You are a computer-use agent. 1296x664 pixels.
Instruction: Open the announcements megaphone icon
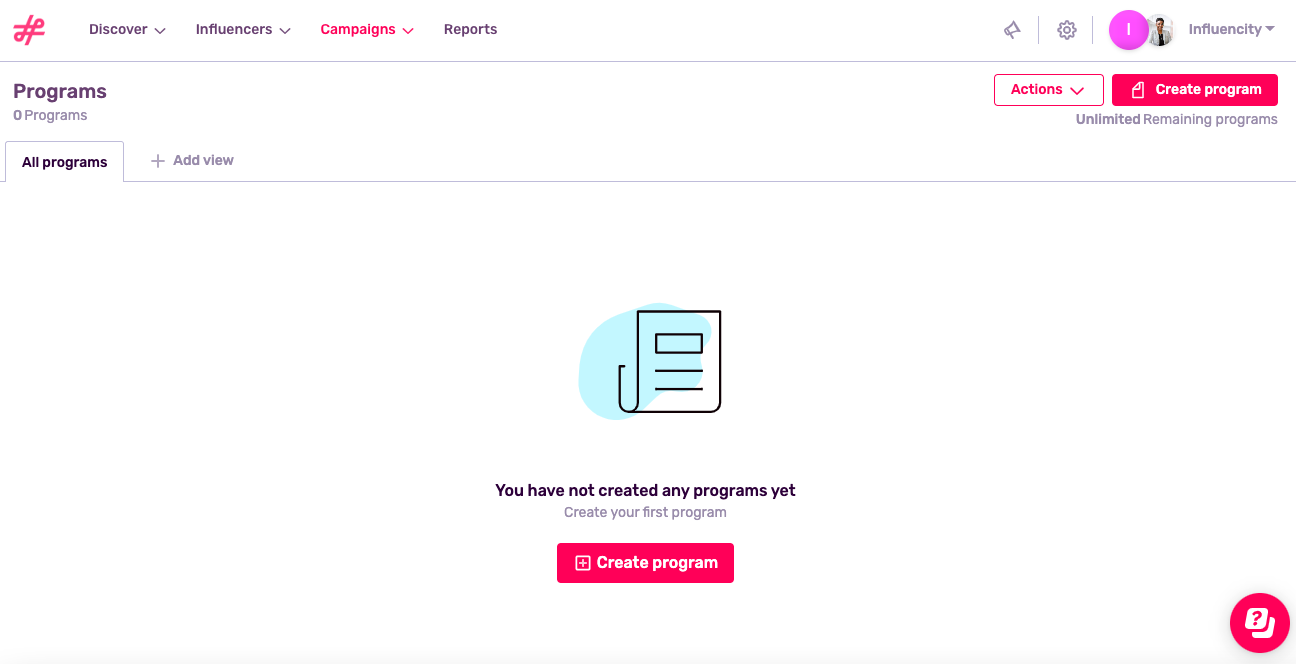point(1012,29)
